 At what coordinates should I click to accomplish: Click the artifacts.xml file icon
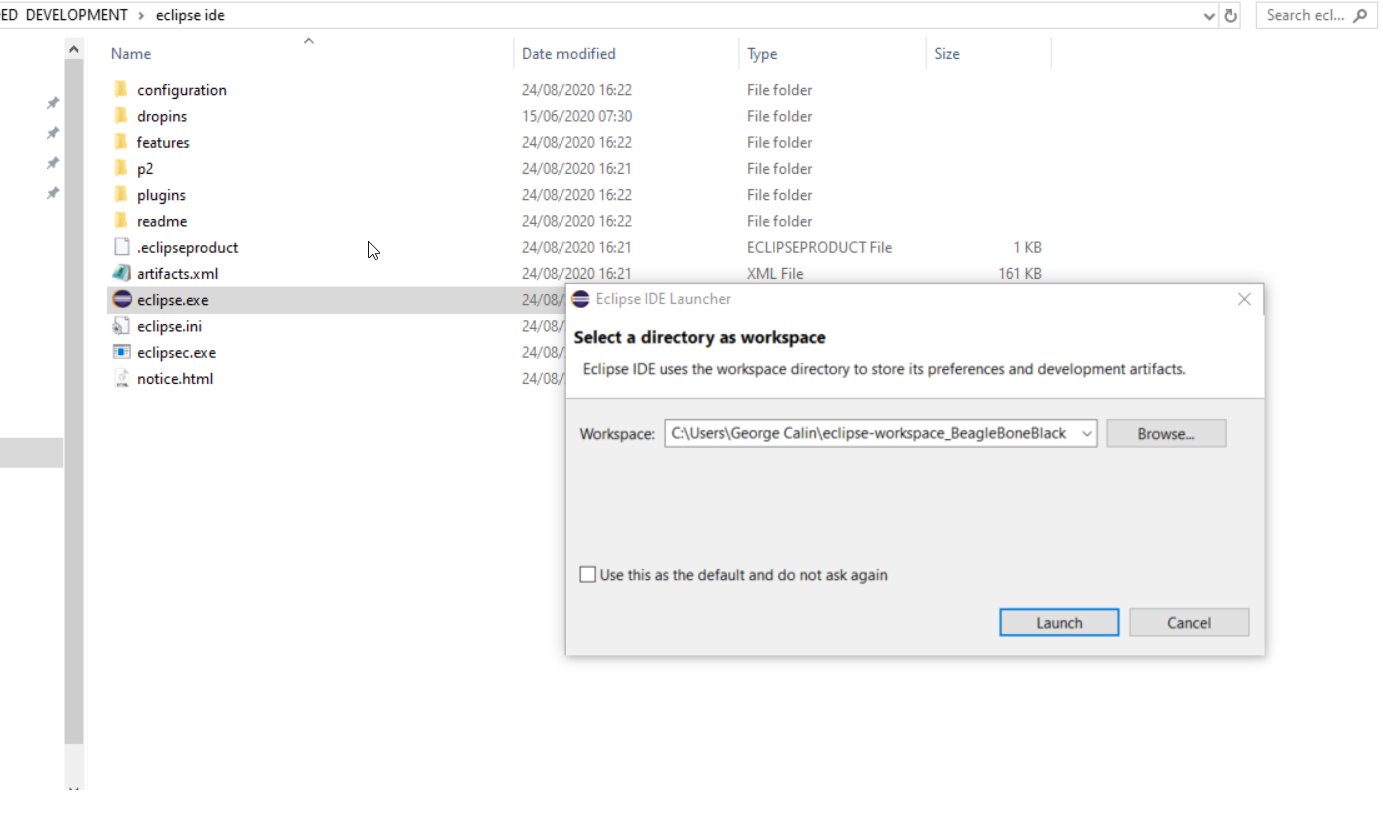click(x=122, y=273)
